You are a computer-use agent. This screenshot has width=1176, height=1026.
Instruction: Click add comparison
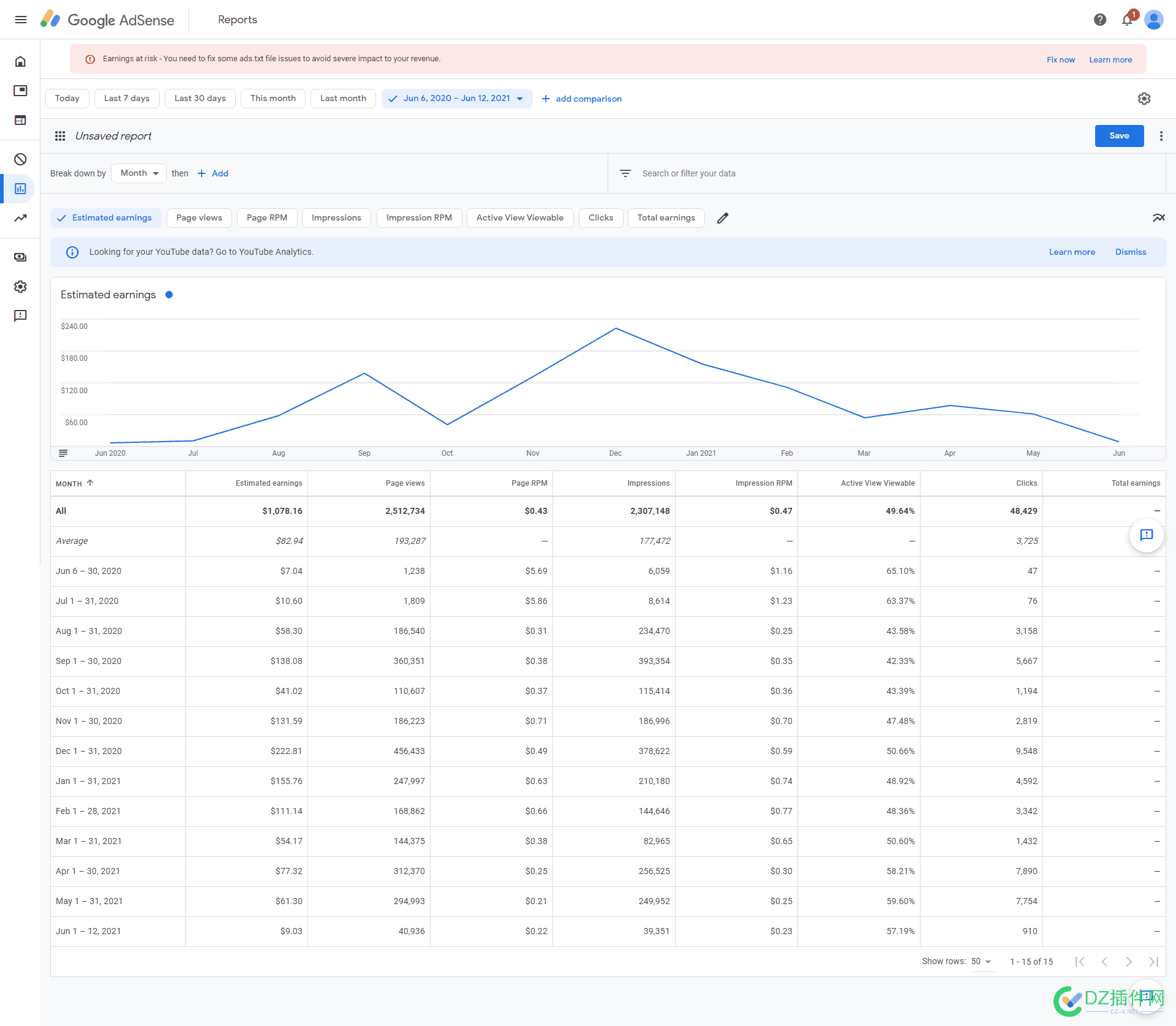pos(582,99)
